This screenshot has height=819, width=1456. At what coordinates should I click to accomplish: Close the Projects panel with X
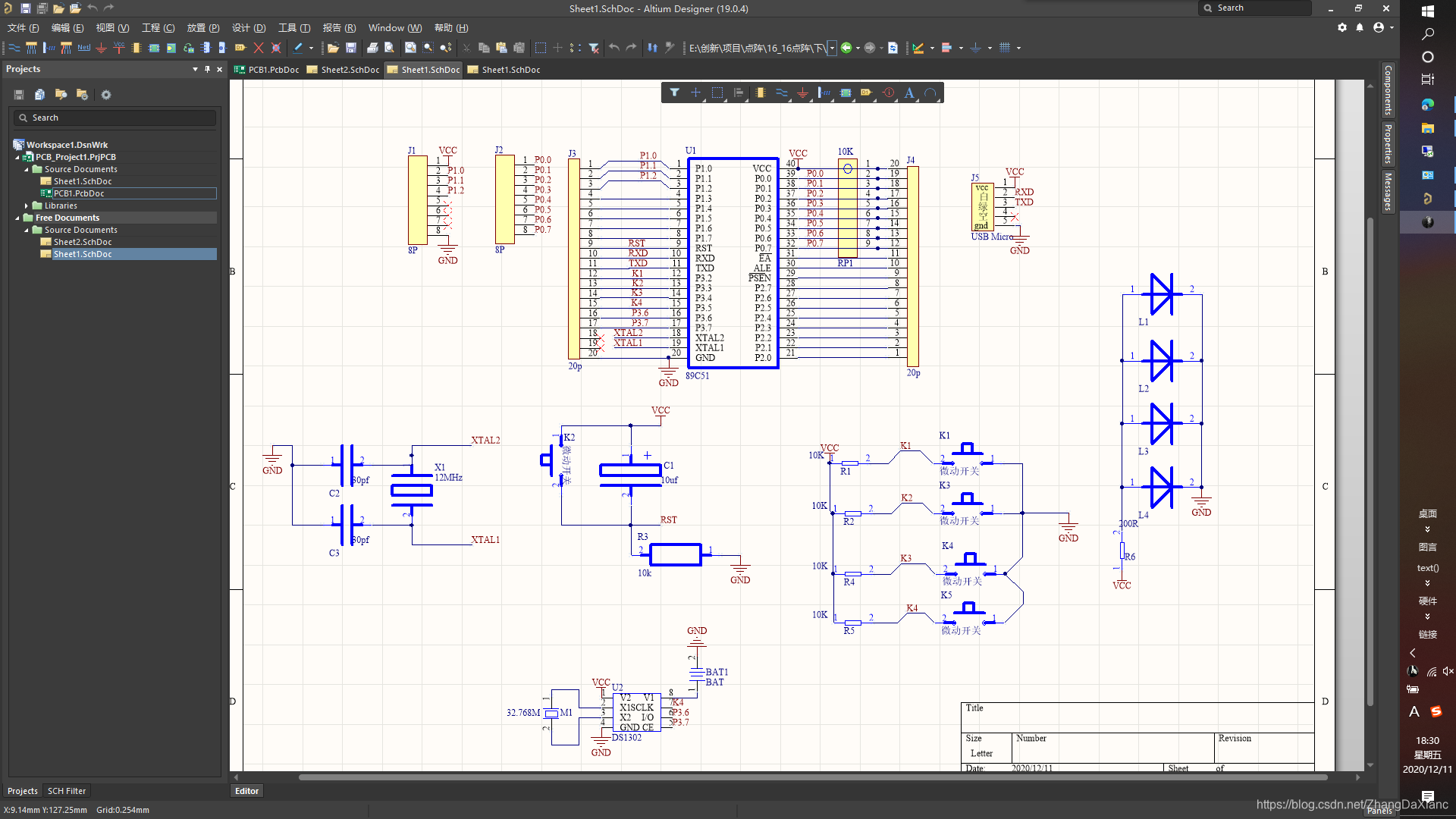click(x=220, y=69)
